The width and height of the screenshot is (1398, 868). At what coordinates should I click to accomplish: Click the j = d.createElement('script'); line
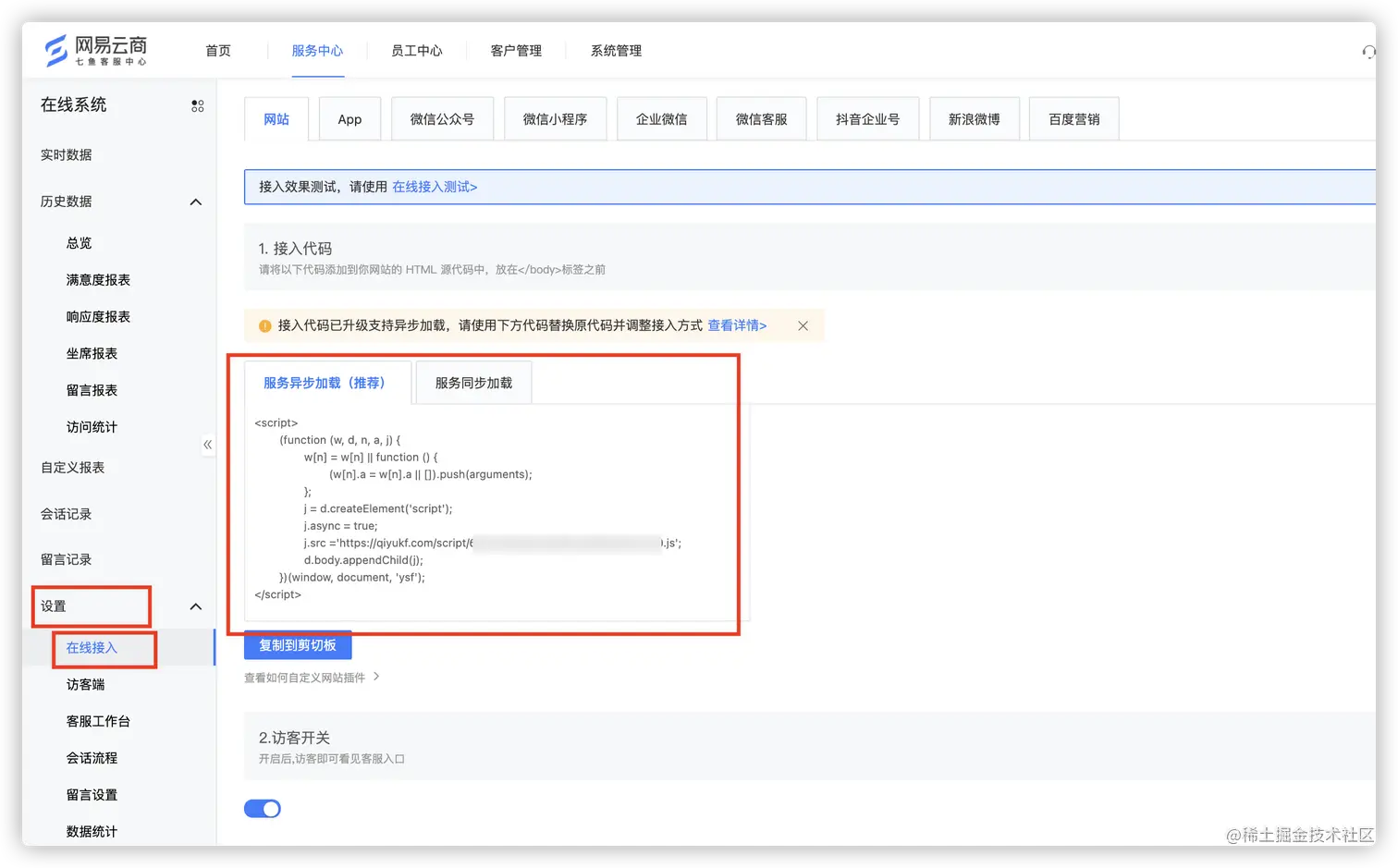(378, 509)
